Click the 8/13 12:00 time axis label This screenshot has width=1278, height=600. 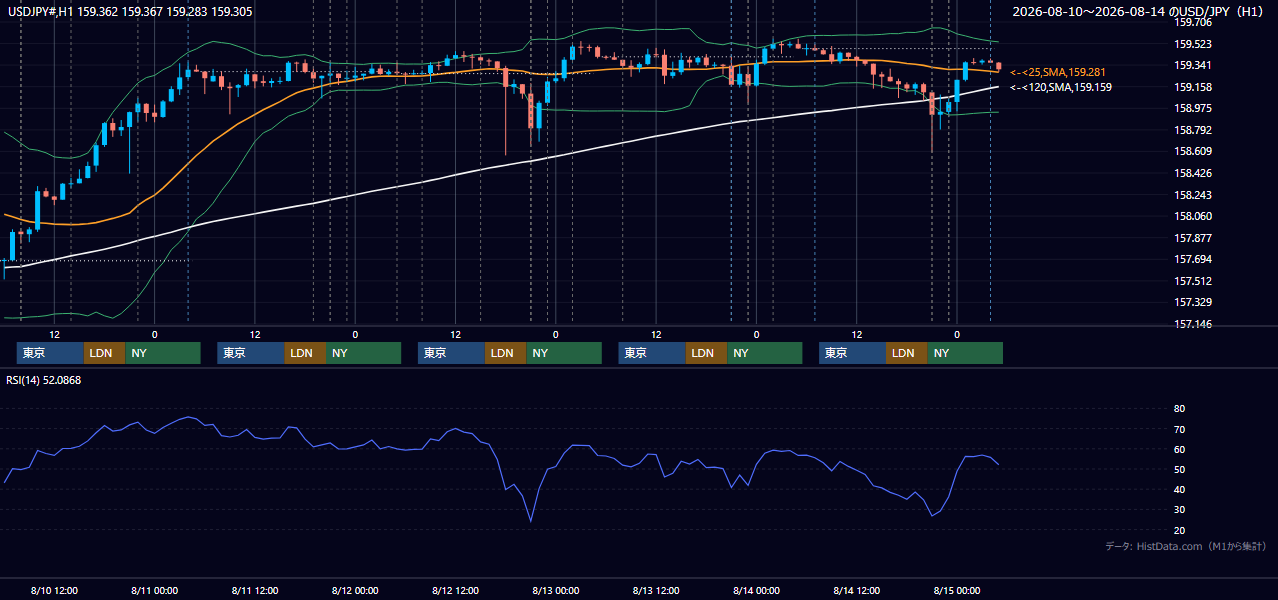coord(656,590)
